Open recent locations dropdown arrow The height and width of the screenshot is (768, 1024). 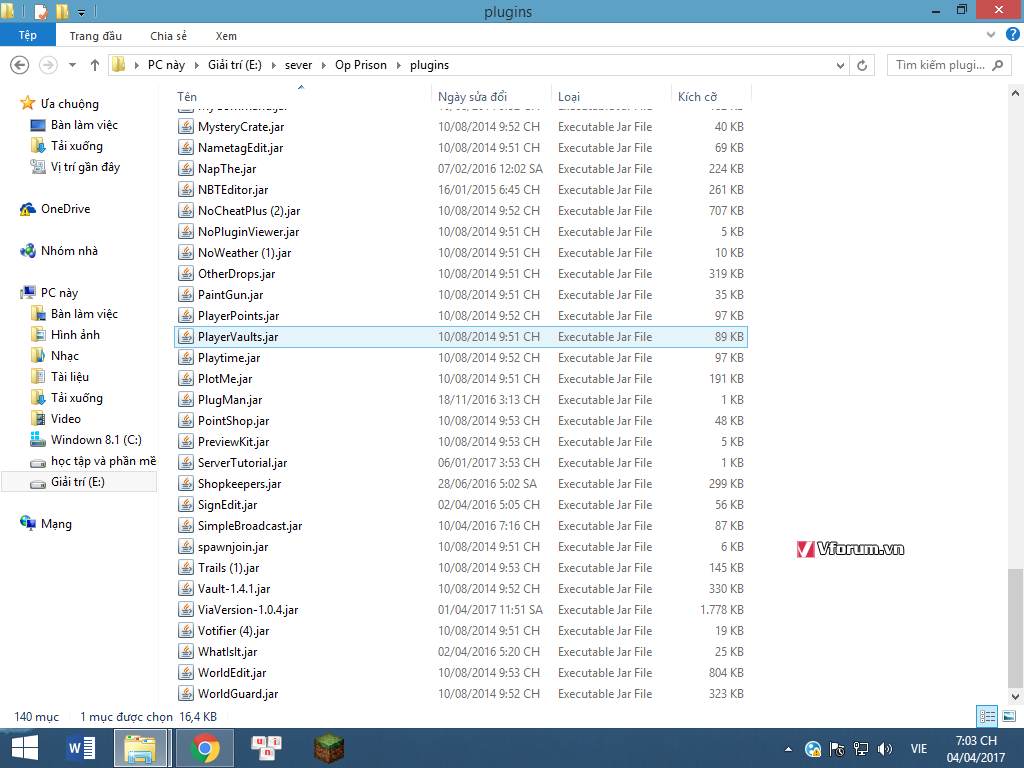coord(72,65)
